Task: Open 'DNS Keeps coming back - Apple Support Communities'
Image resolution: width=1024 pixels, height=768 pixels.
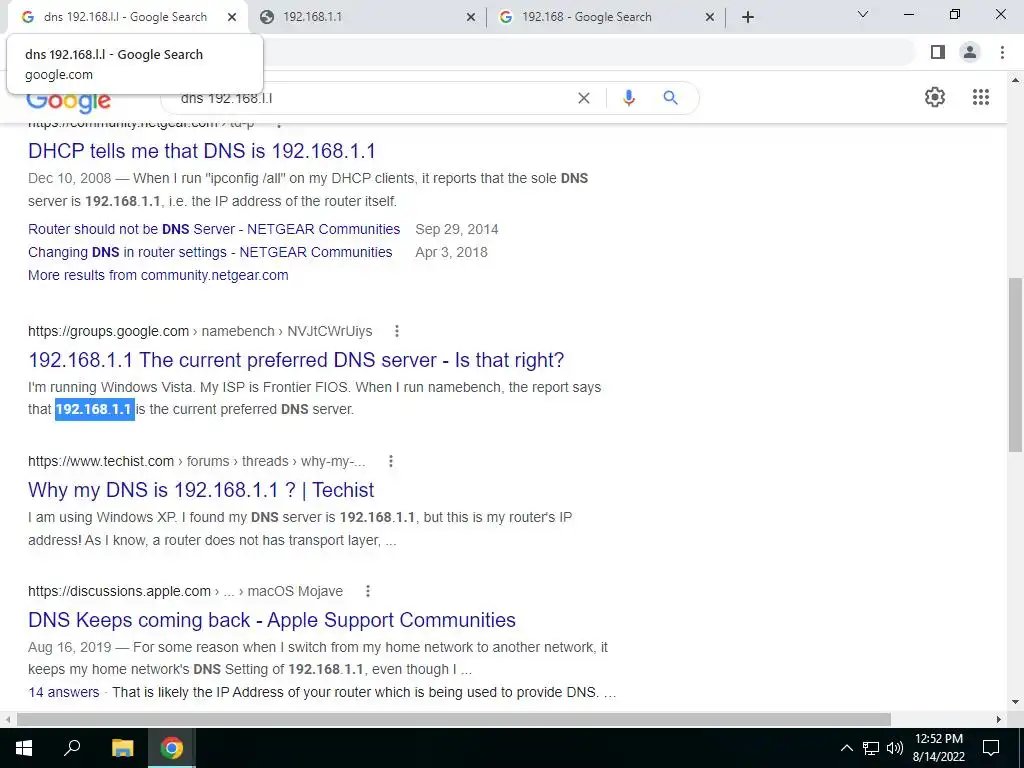Action: tap(272, 620)
